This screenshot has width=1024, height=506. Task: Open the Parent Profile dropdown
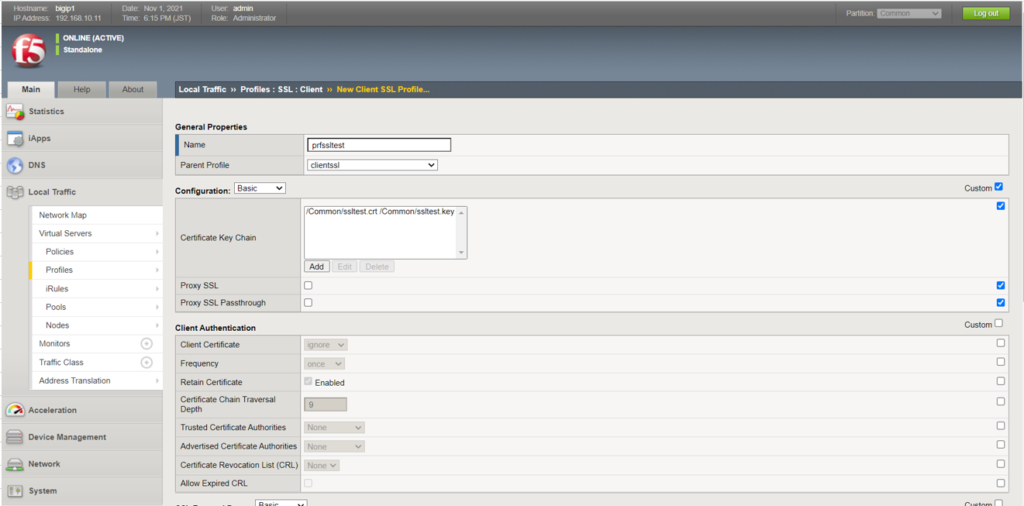[x=372, y=165]
